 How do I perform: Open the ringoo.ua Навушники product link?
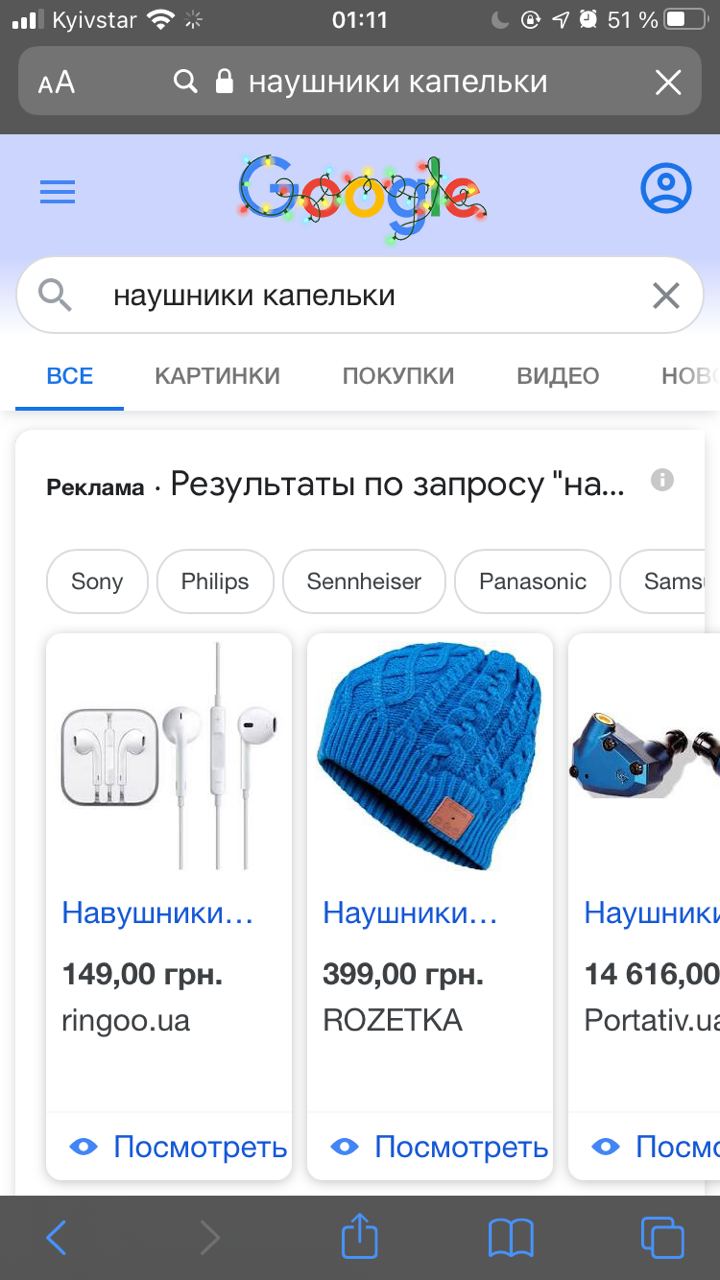(158, 913)
